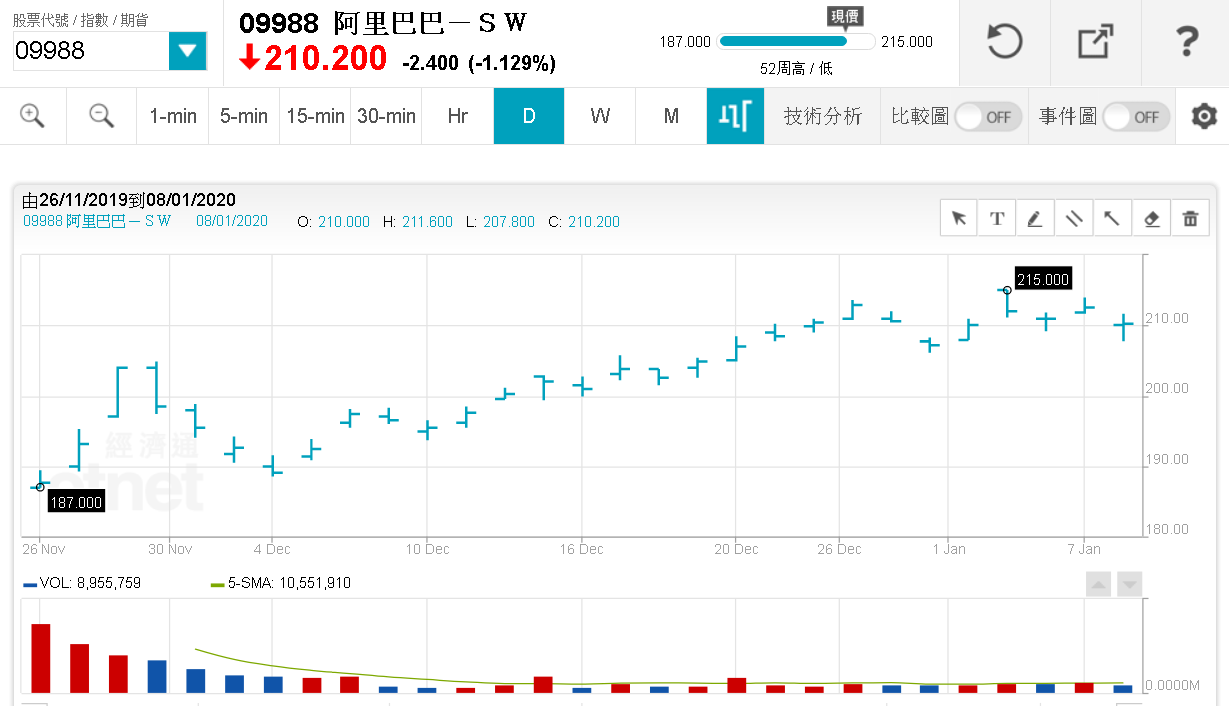1229x706 pixels.
Task: Zoom out of the chart
Action: pyautogui.click(x=101, y=116)
